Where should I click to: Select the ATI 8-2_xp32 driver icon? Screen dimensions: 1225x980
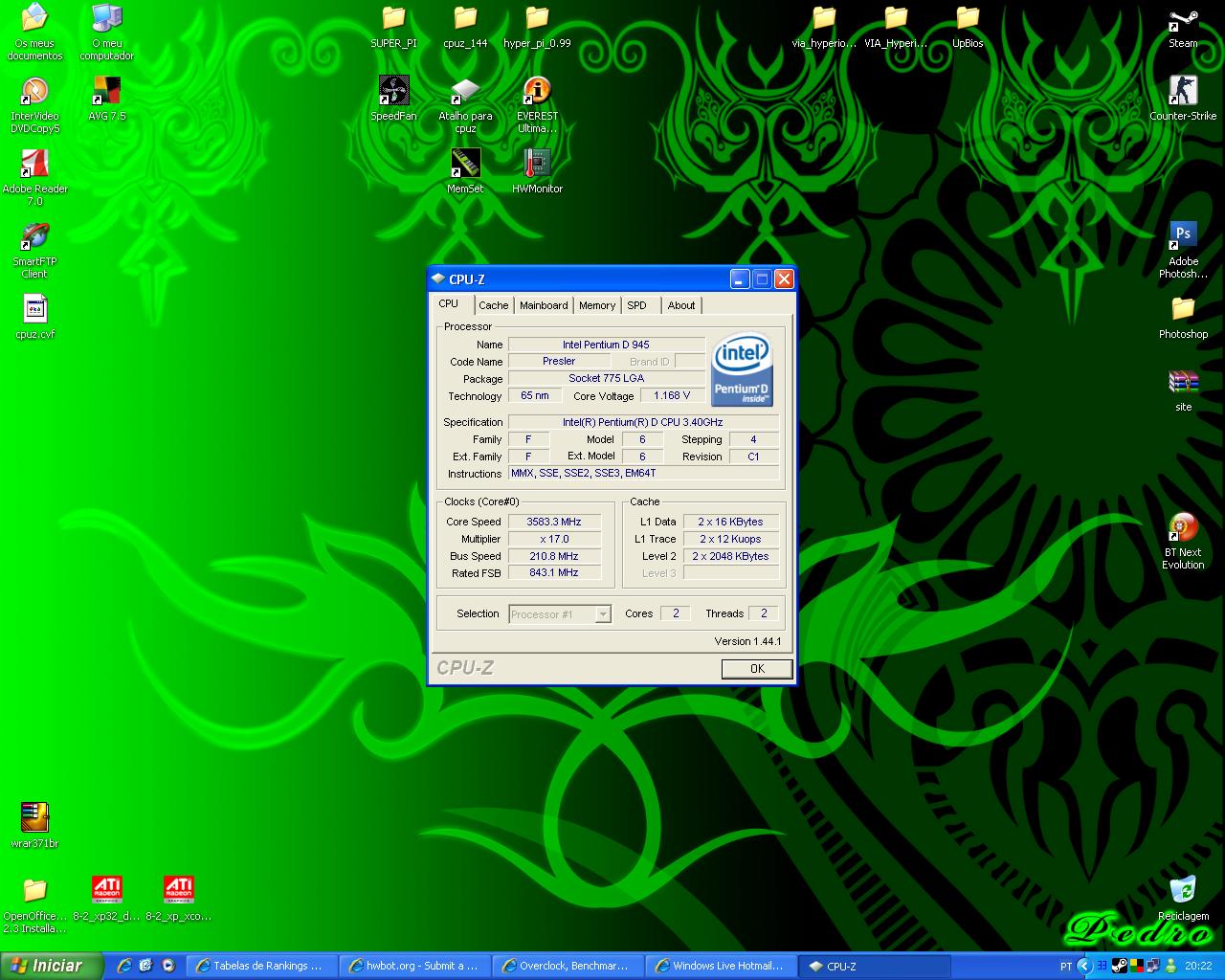pos(106,900)
